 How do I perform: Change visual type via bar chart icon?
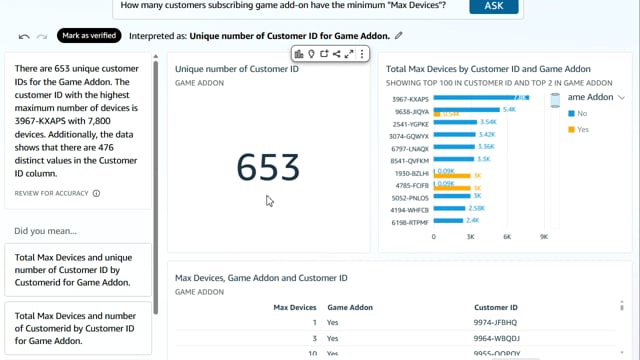tap(299, 54)
